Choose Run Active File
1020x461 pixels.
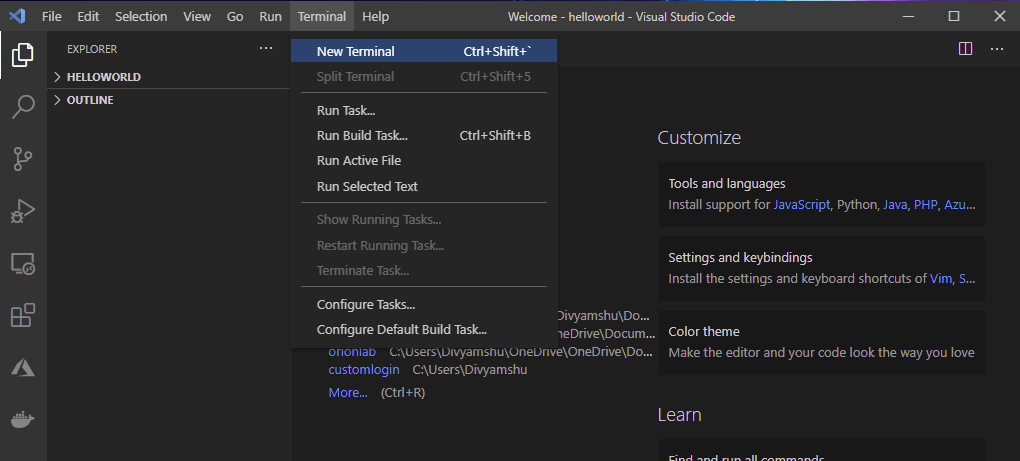click(x=424, y=161)
